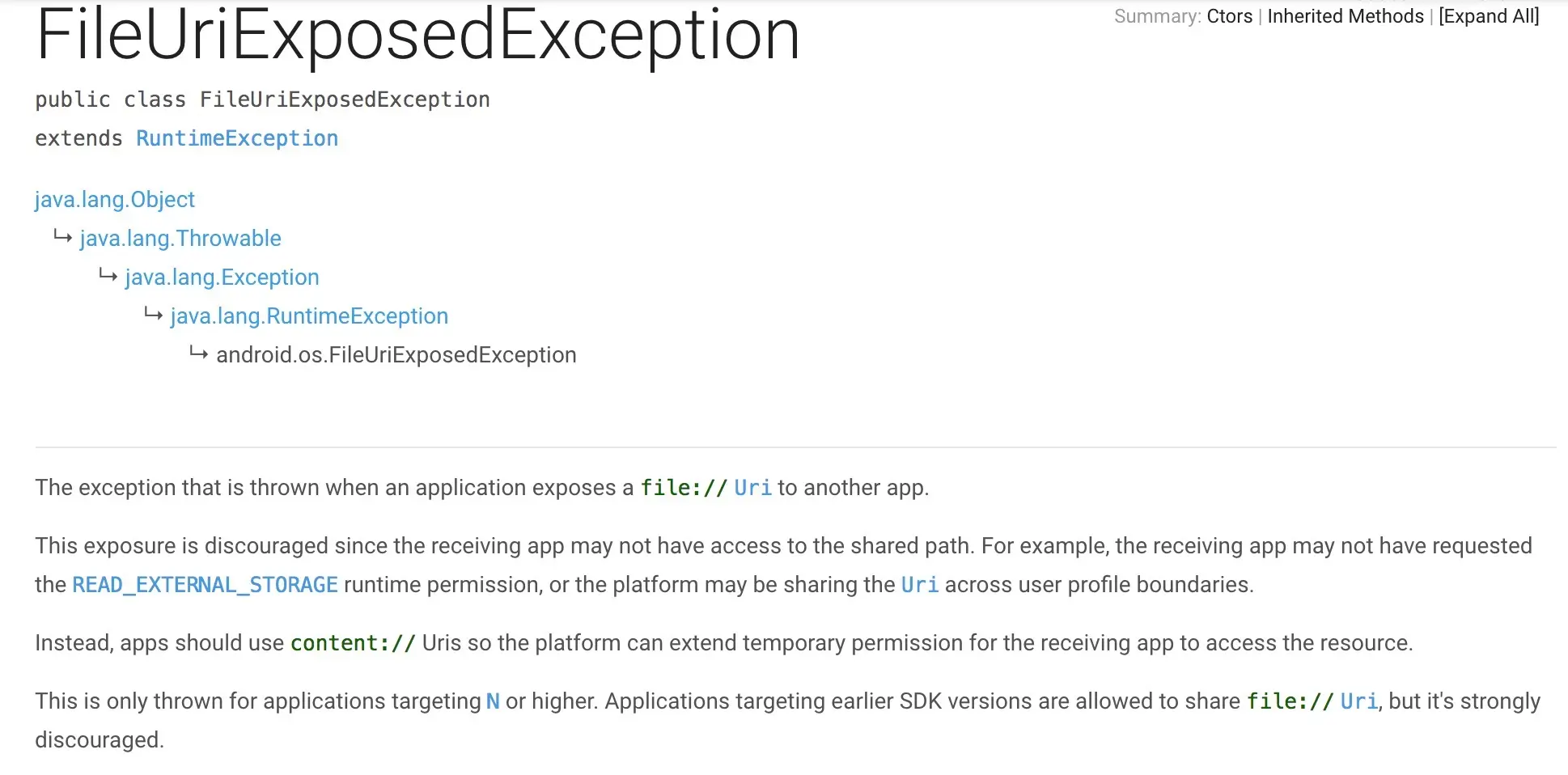Open the Uri link before 'across user profile'
The width and height of the screenshot is (1568, 775).
click(x=920, y=585)
